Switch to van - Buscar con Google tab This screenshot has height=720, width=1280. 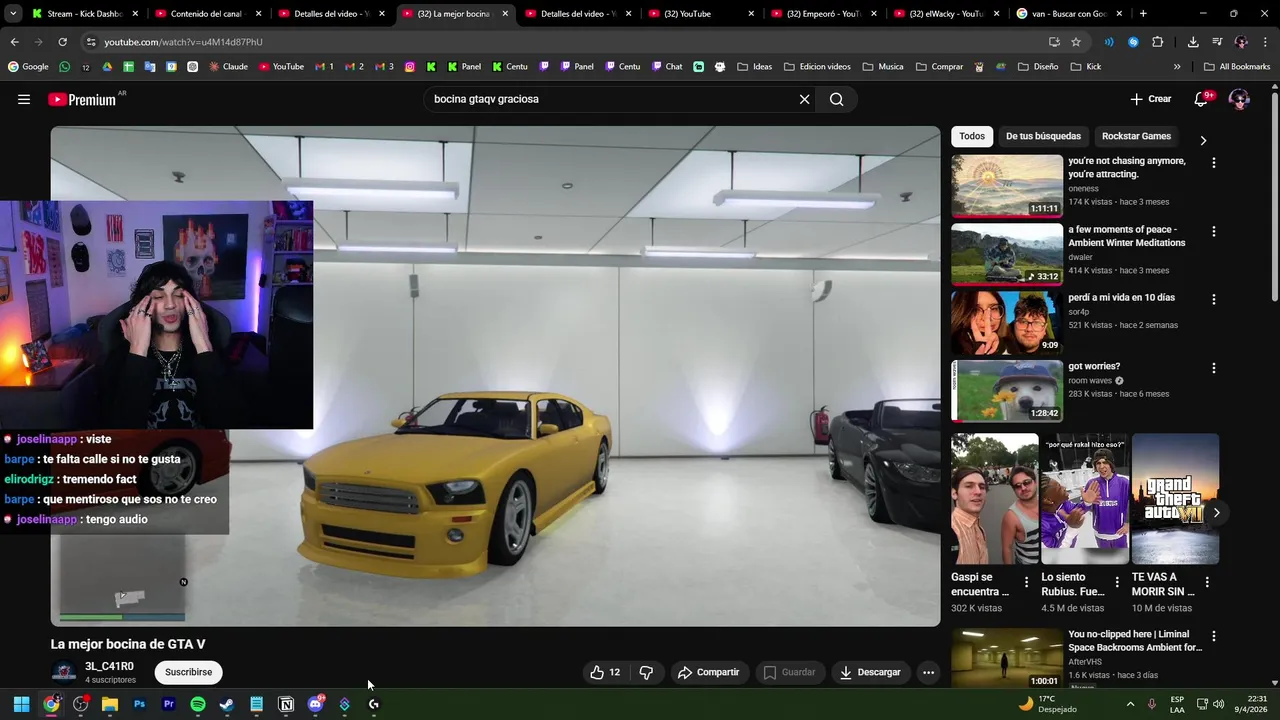point(1070,14)
